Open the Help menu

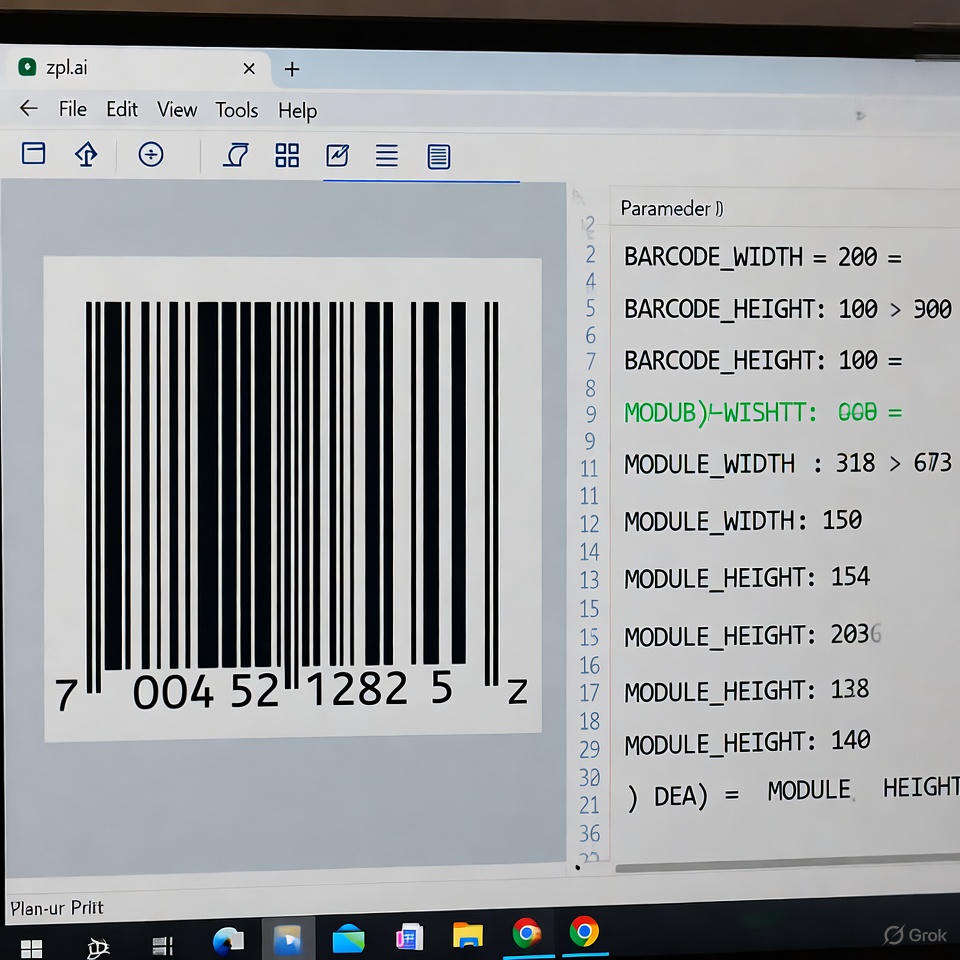[298, 111]
